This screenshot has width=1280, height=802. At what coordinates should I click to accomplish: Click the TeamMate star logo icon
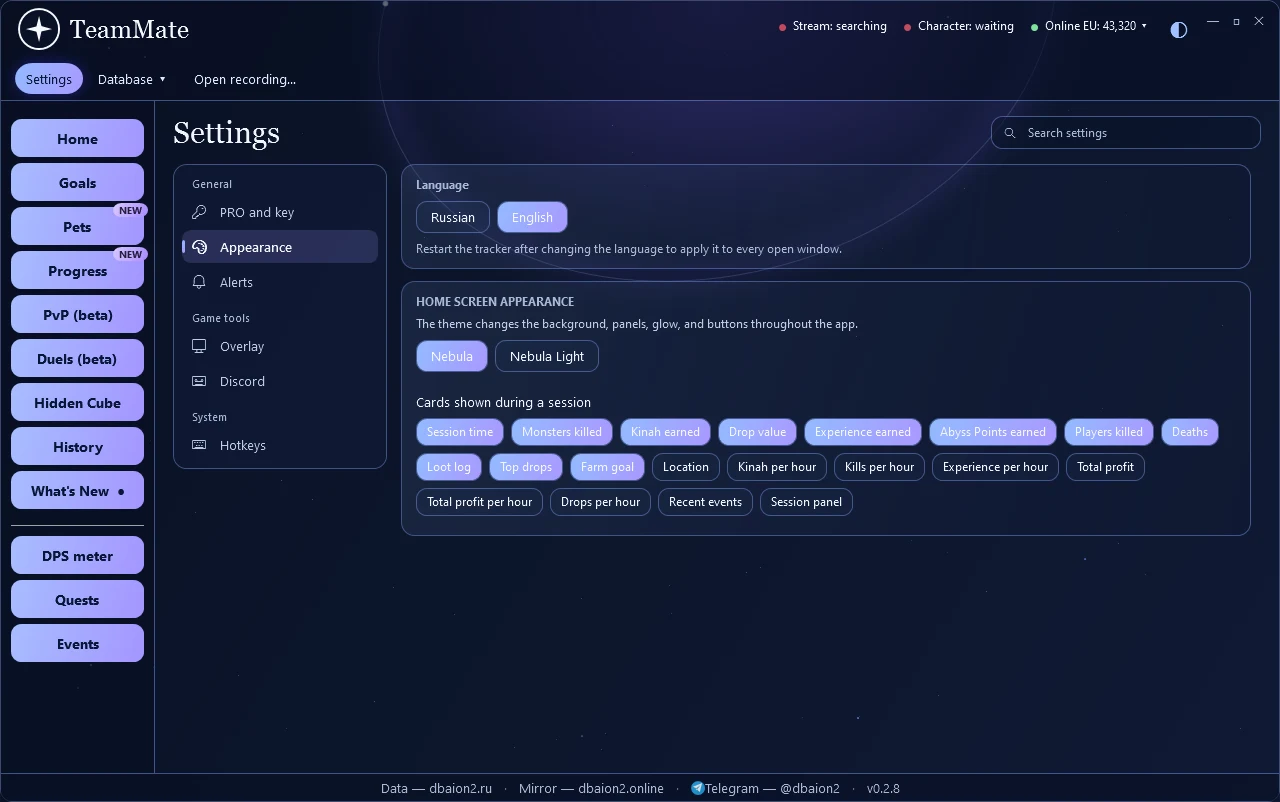coord(39,29)
